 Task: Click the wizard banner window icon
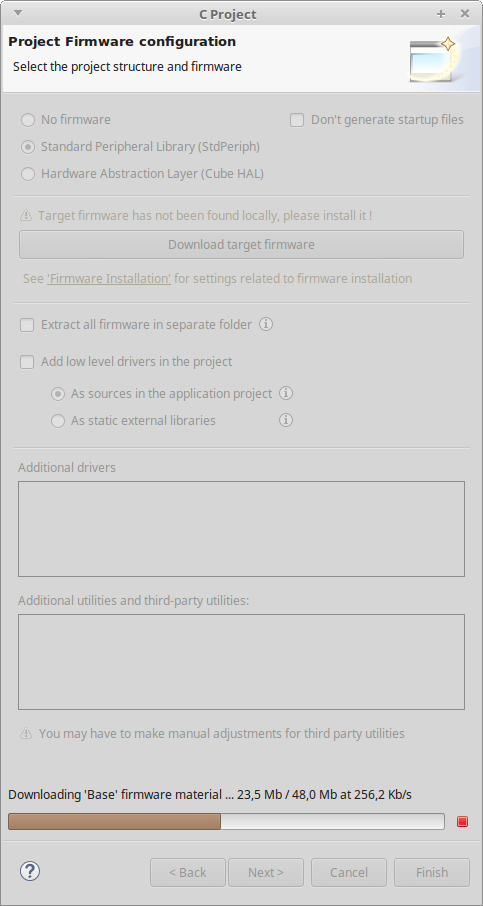point(433,59)
